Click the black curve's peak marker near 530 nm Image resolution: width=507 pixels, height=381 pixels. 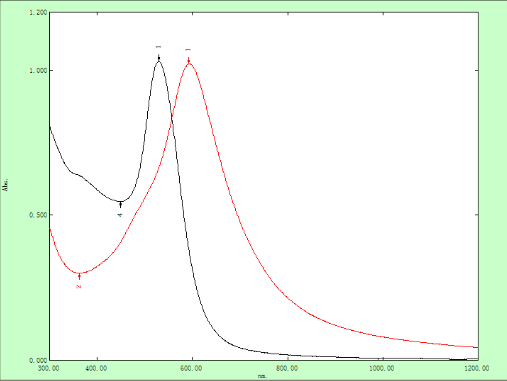tap(159, 58)
